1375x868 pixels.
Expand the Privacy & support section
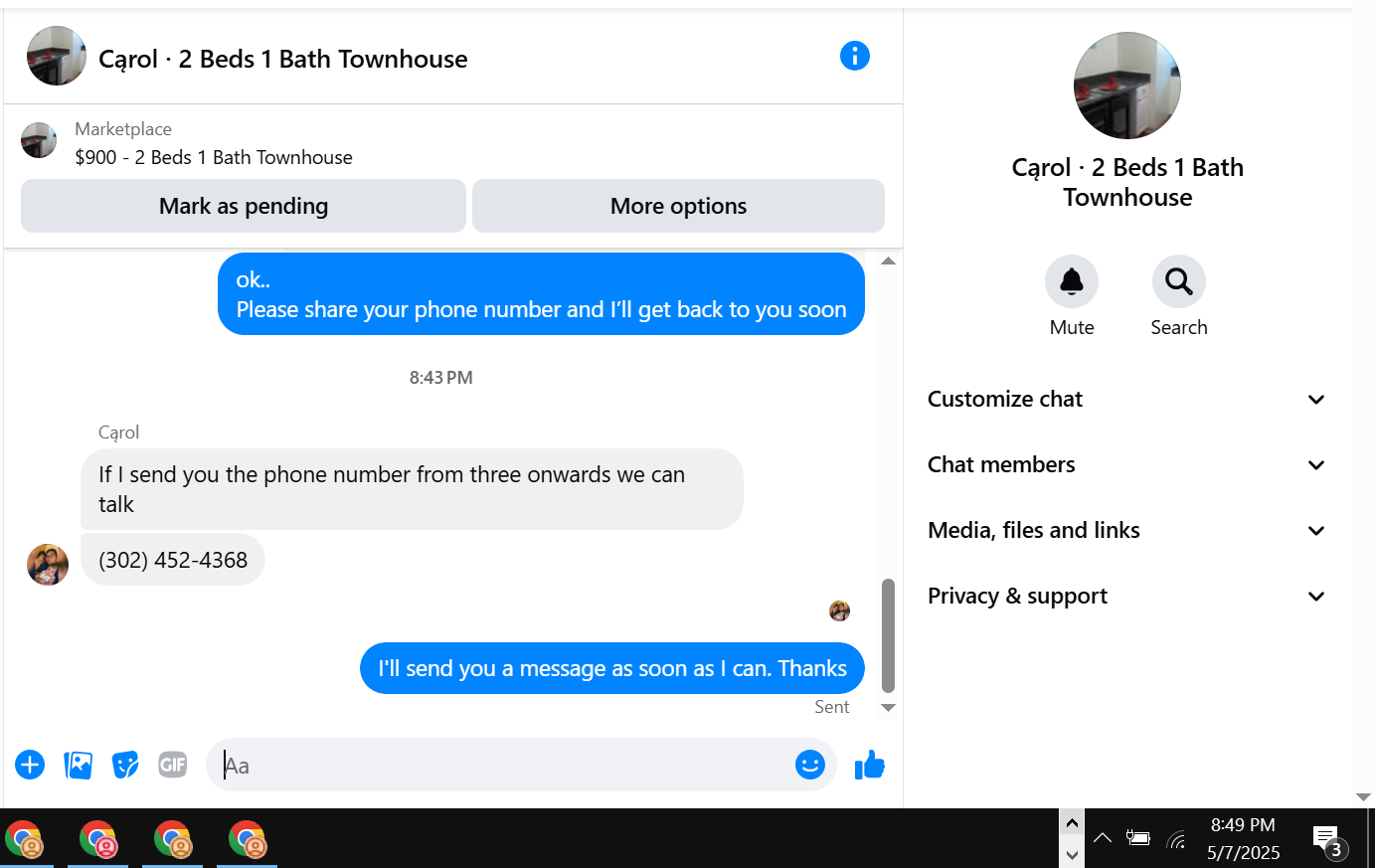[1127, 597]
